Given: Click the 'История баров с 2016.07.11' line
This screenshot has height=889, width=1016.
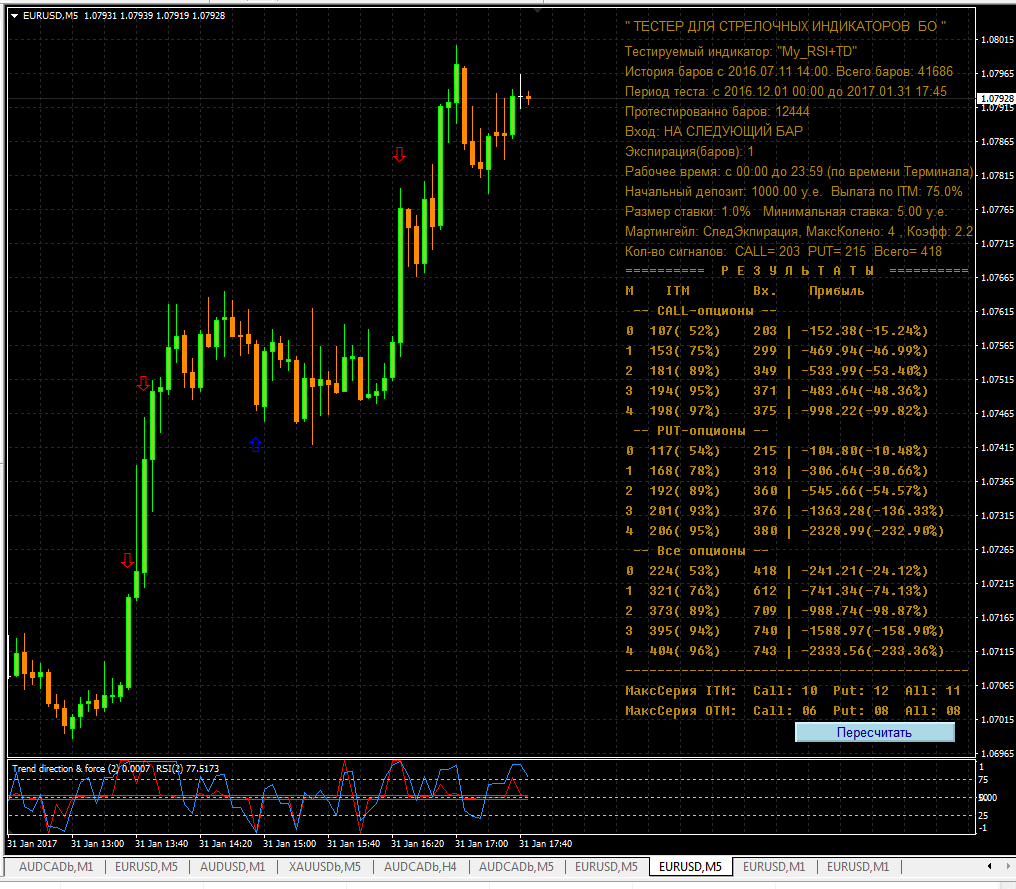Looking at the screenshot, I should click(789, 72).
